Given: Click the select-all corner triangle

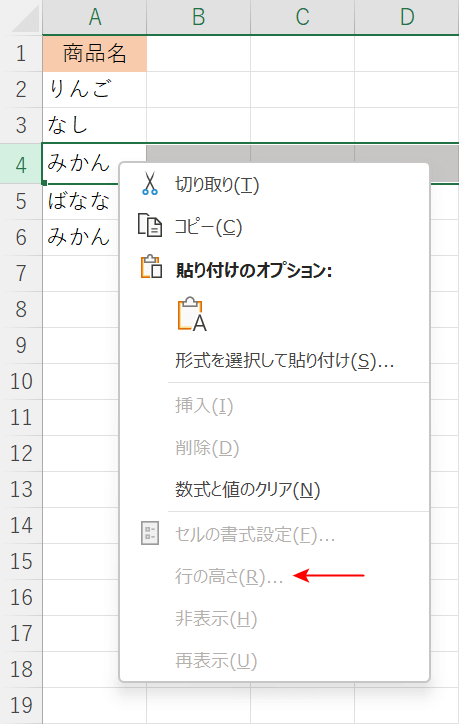Looking at the screenshot, I should [26, 20].
